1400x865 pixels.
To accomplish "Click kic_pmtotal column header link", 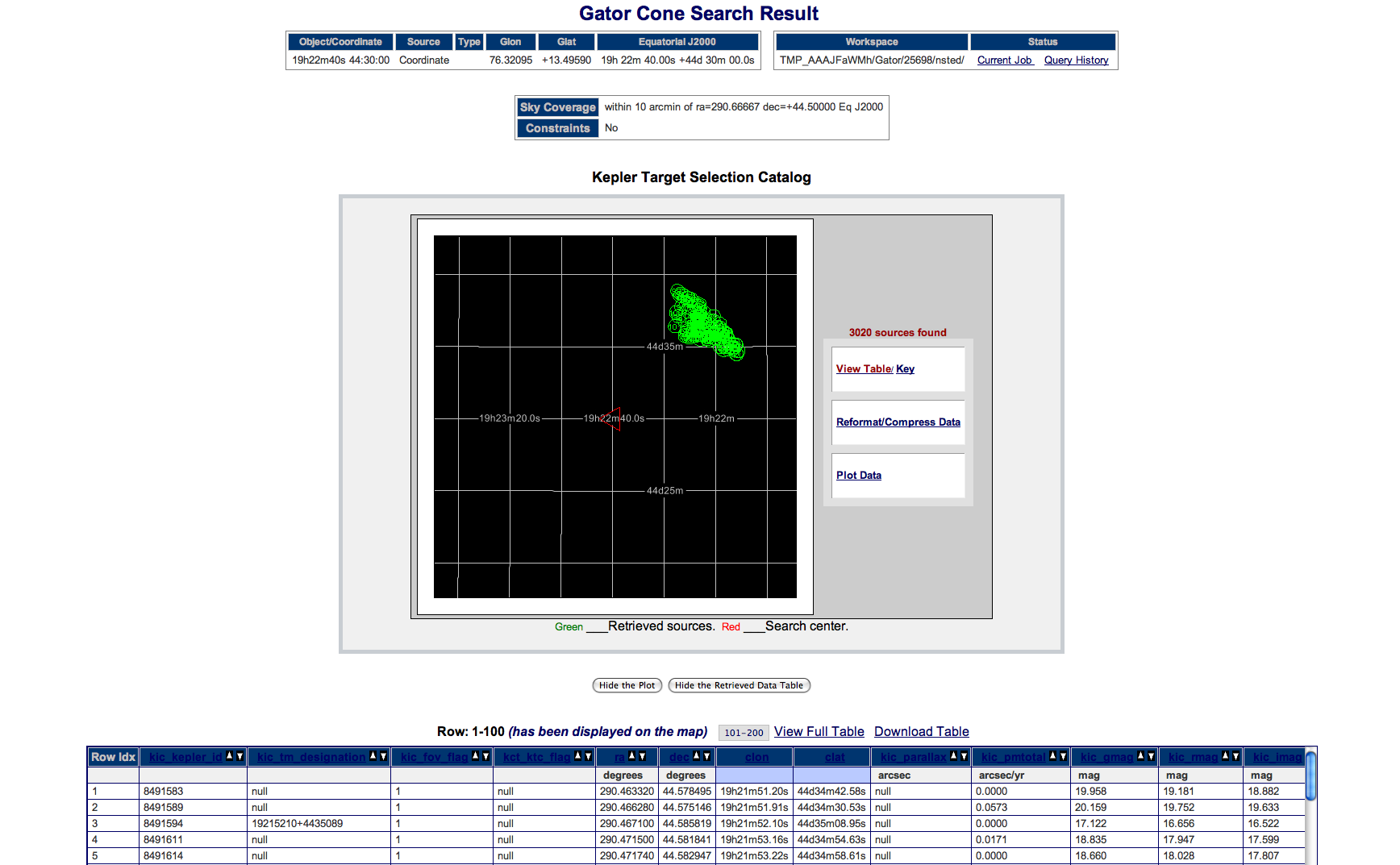I will [x=1013, y=757].
